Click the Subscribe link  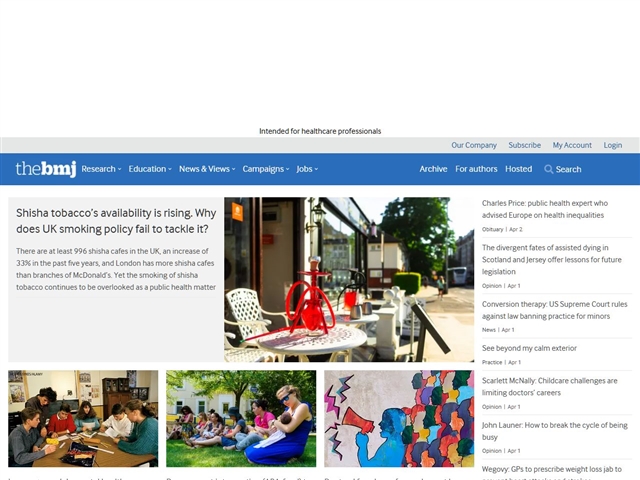tap(524, 145)
